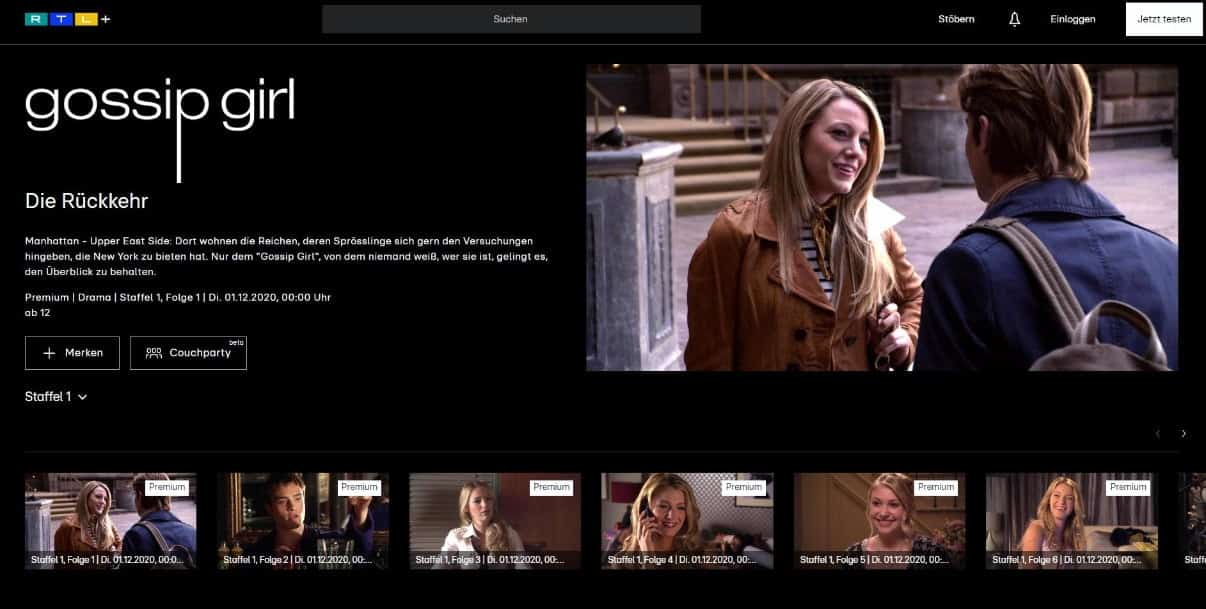Open episode thumbnail Staffel 1, Folge 6
The image size is (1206, 609).
point(1072,521)
